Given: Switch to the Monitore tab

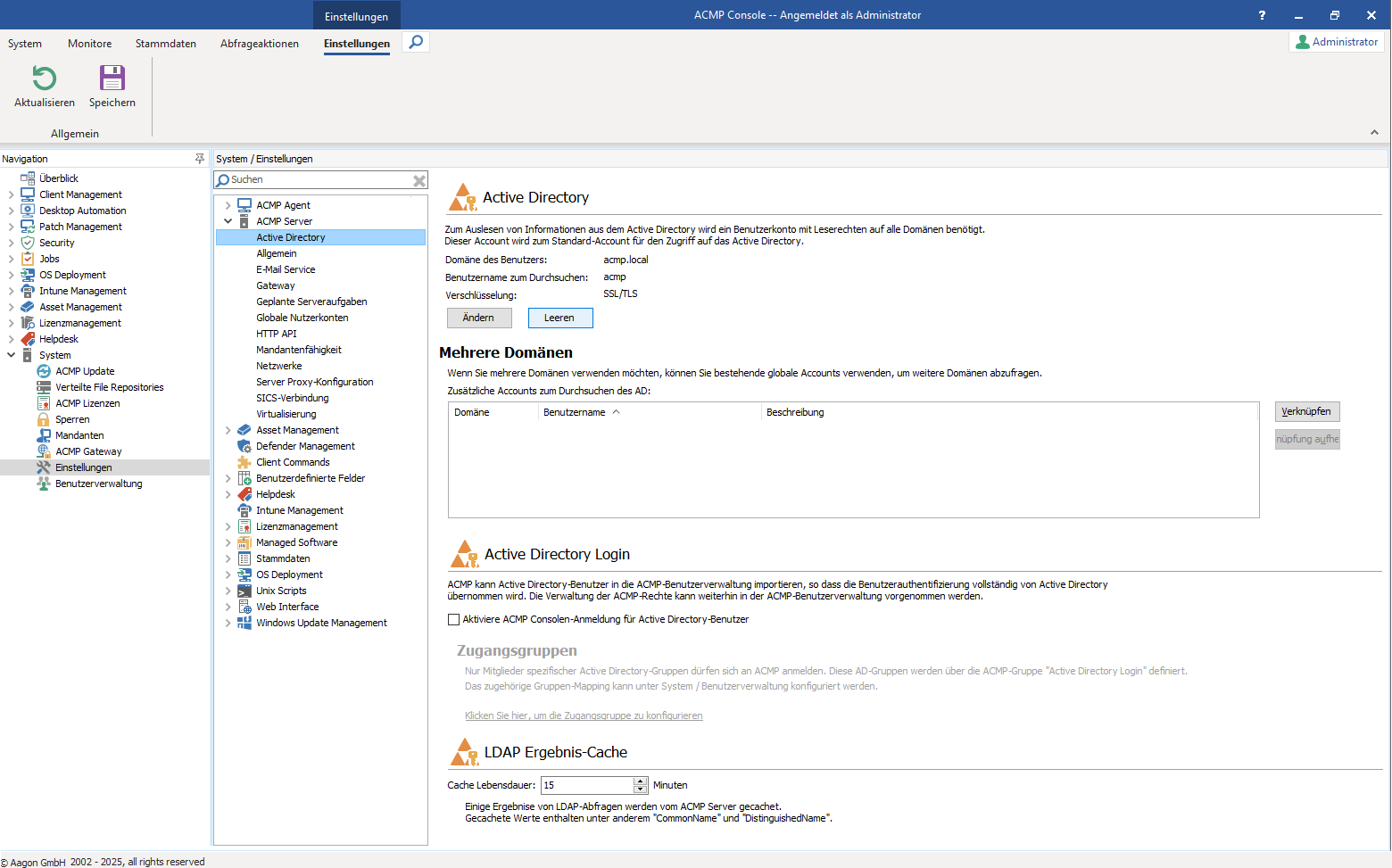Looking at the screenshot, I should click(x=89, y=43).
